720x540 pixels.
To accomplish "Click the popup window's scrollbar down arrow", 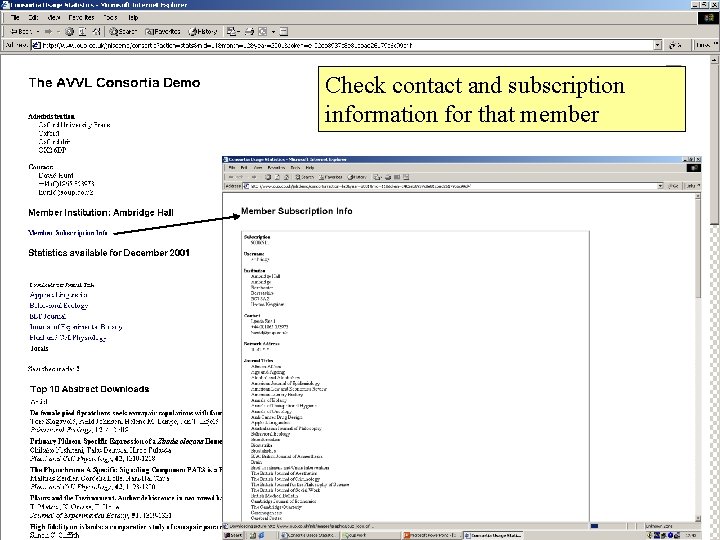I will tap(698, 519).
